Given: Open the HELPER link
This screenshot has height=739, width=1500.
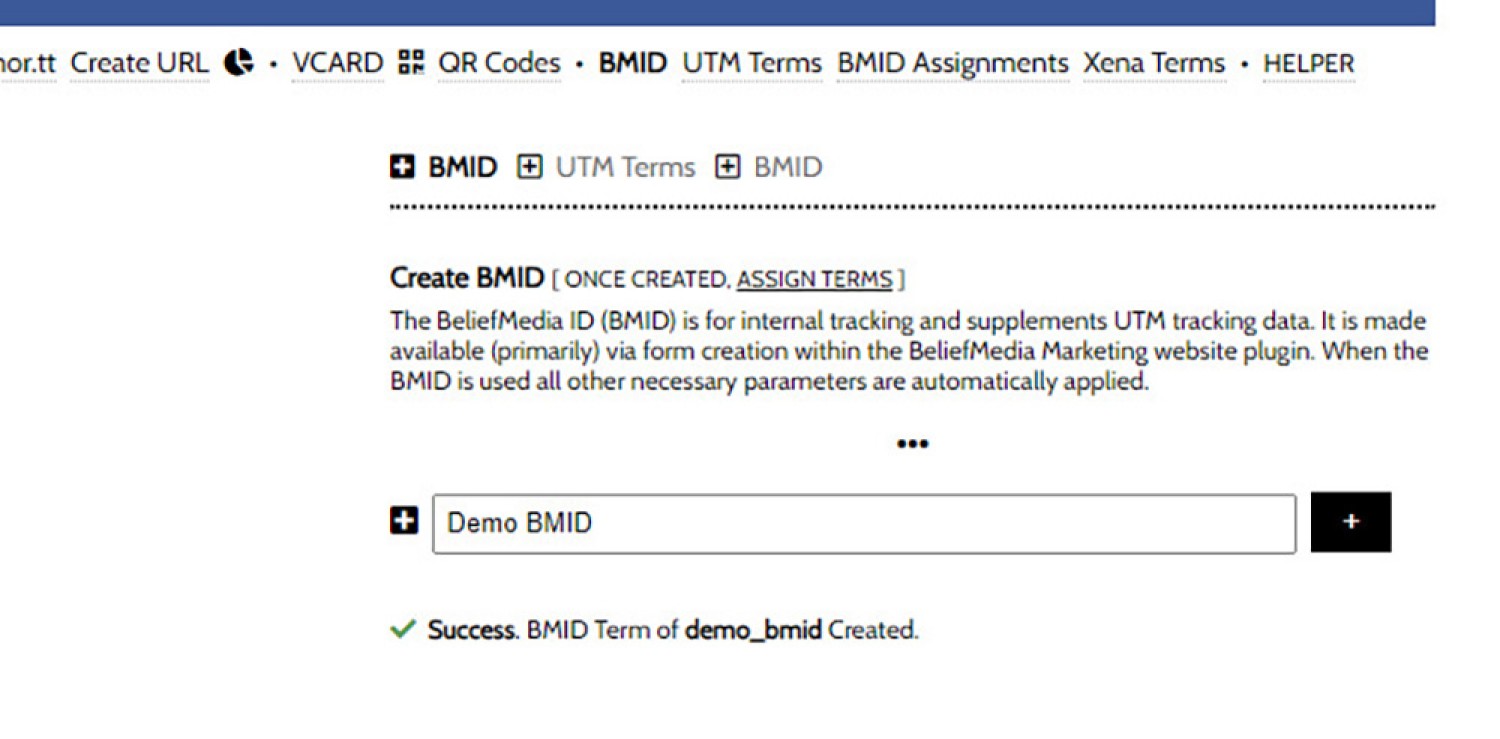Looking at the screenshot, I should (1309, 64).
